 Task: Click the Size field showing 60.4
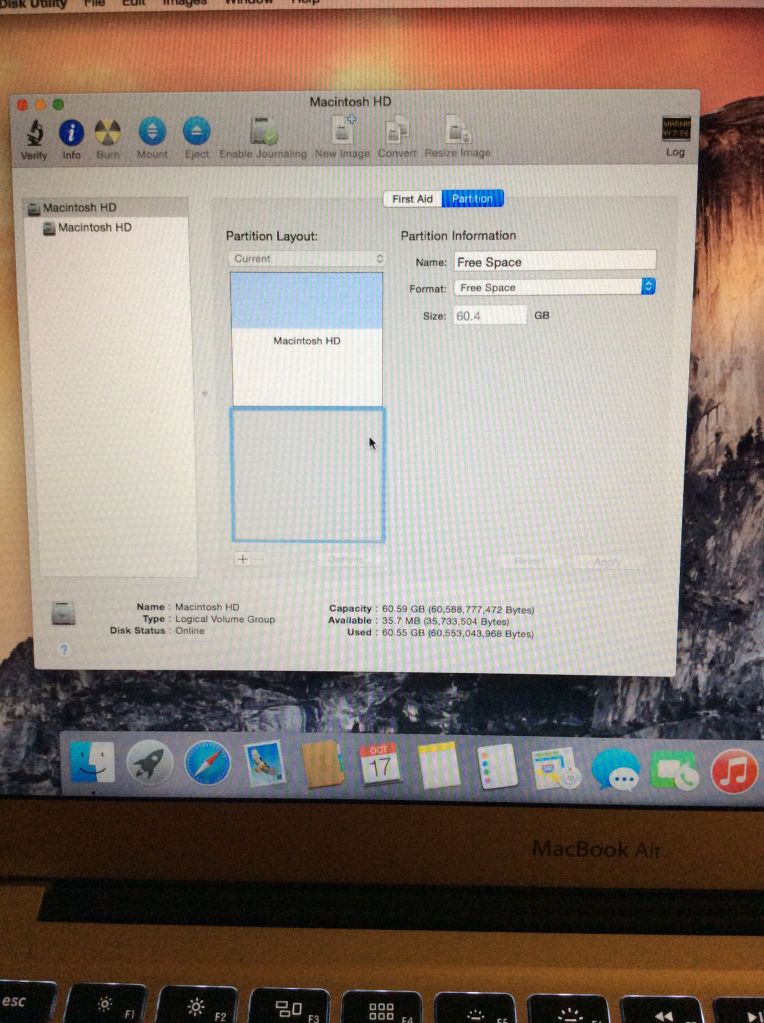(490, 316)
